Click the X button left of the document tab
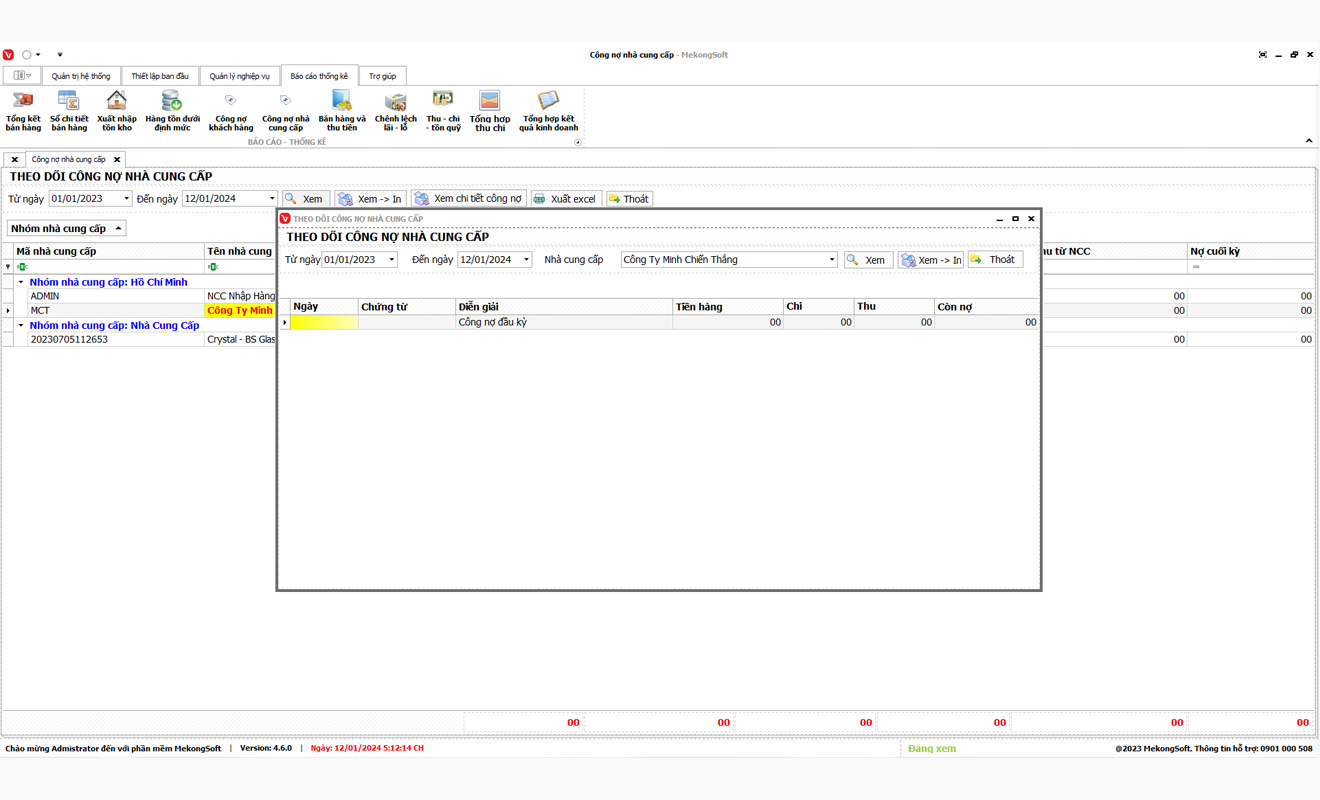Image resolution: width=1320 pixels, height=800 pixels. (15, 159)
